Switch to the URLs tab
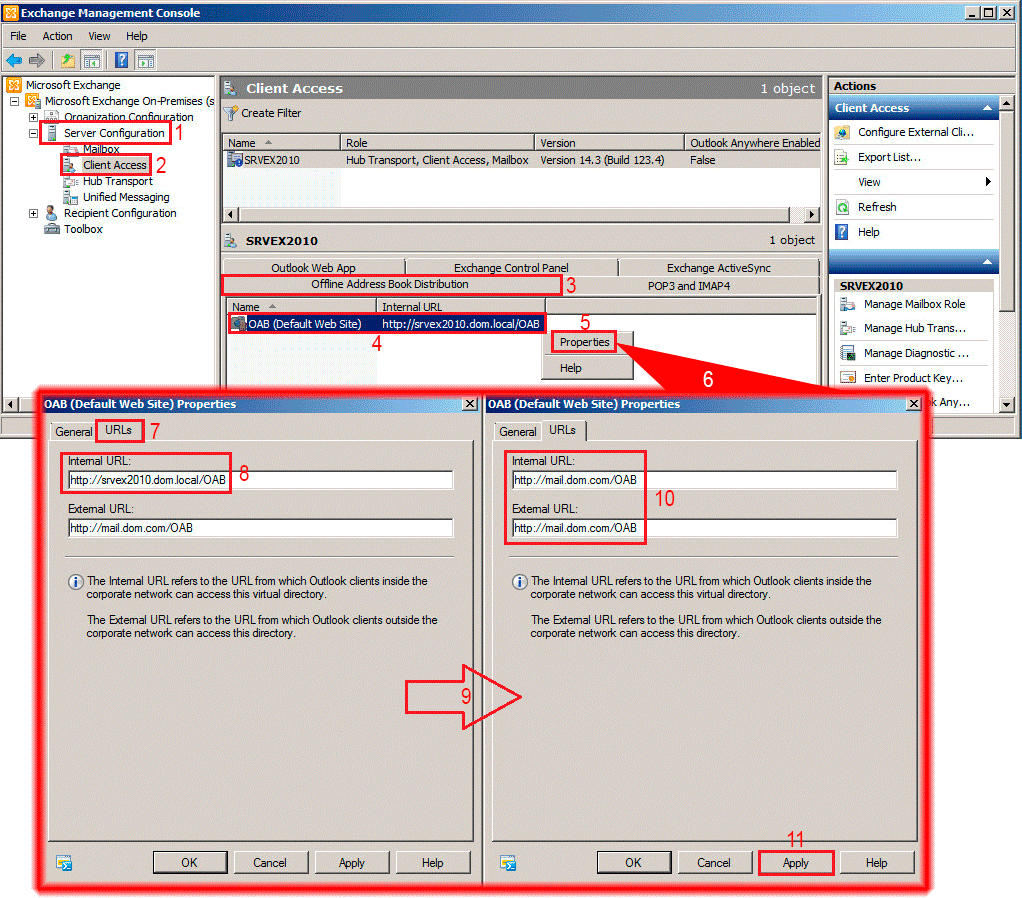This screenshot has width=1022, height=898. [119, 430]
